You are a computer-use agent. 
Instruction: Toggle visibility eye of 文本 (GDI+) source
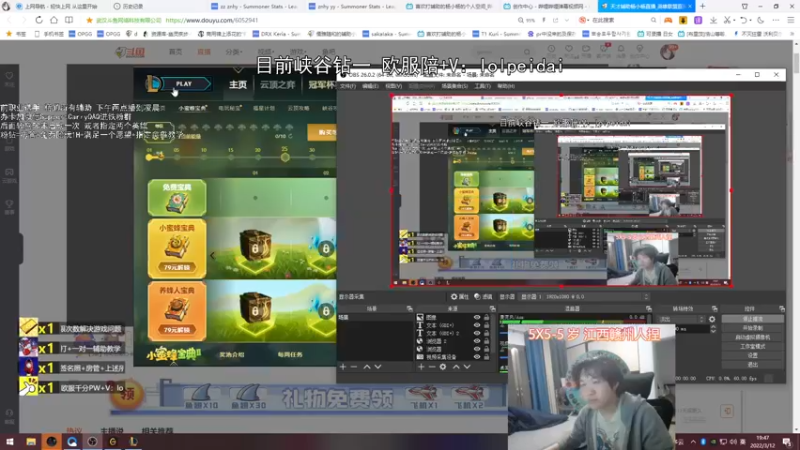point(477,326)
